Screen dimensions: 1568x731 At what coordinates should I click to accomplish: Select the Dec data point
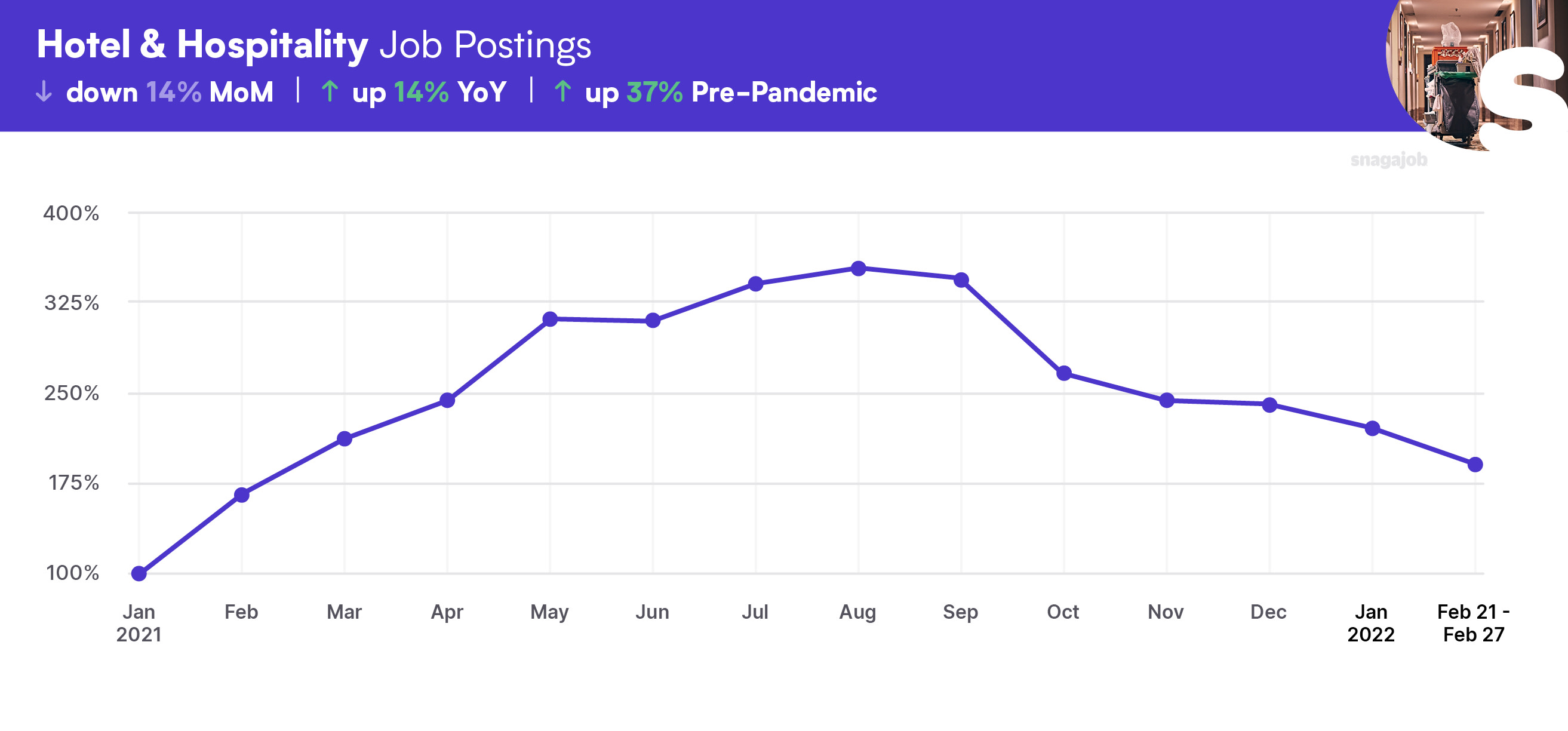(1269, 405)
